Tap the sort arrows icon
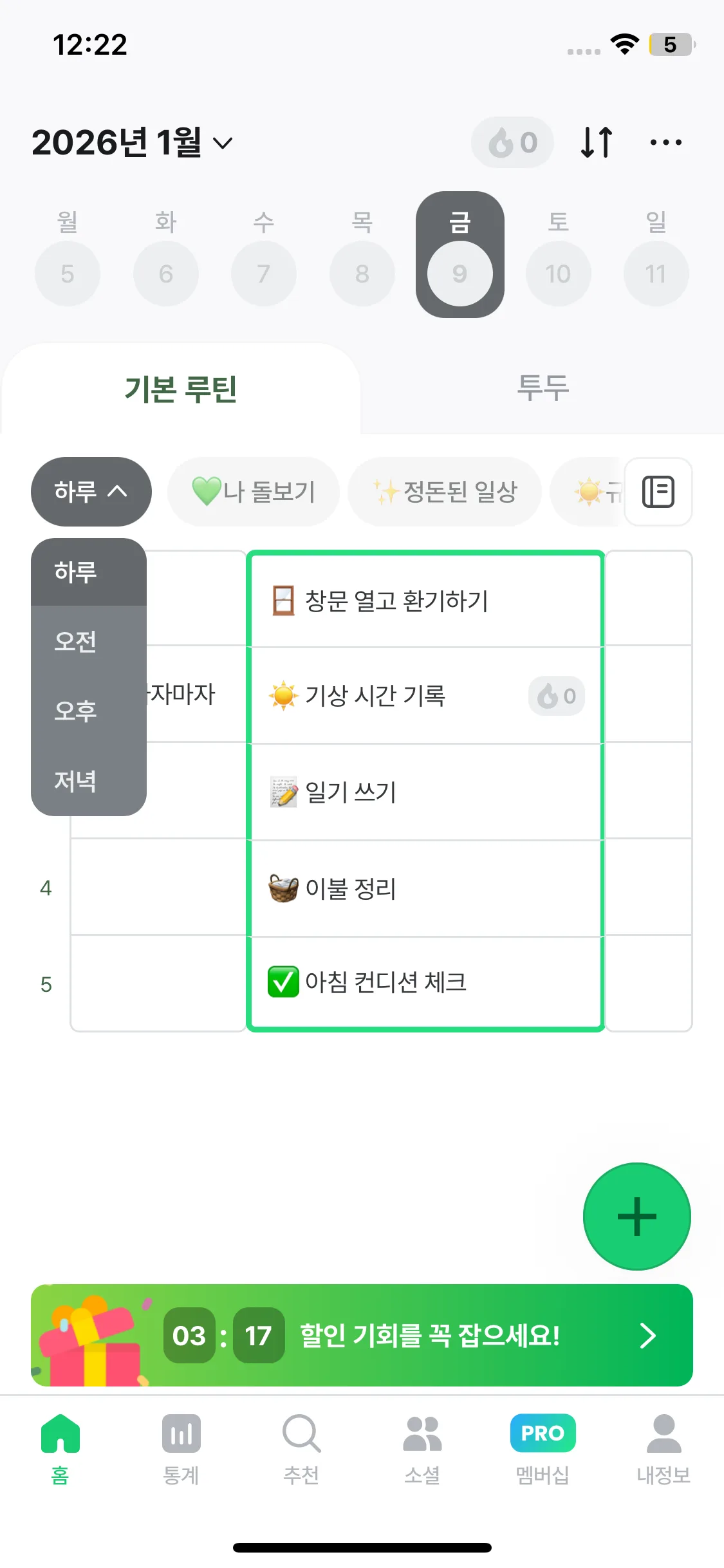 click(x=596, y=142)
